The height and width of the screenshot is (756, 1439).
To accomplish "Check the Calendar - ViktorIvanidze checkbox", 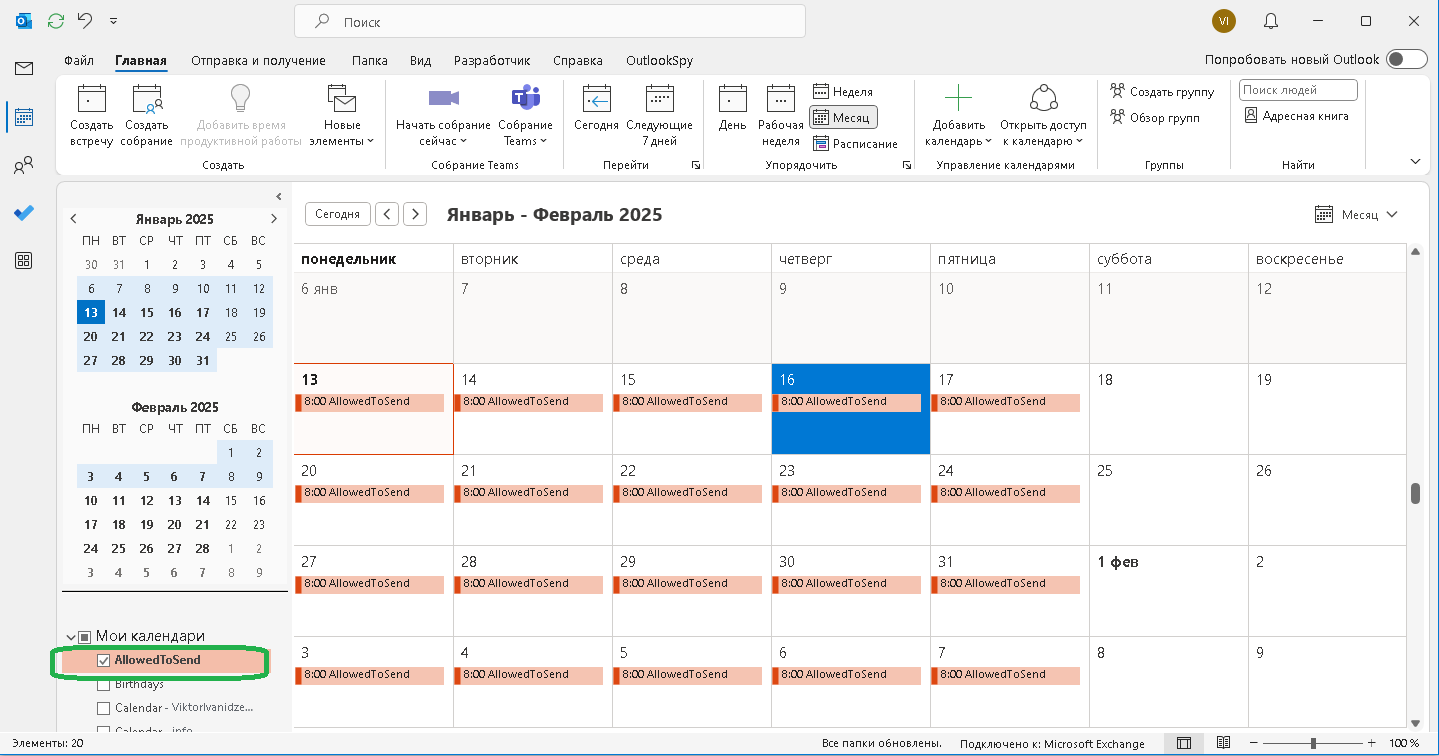I will [x=103, y=708].
